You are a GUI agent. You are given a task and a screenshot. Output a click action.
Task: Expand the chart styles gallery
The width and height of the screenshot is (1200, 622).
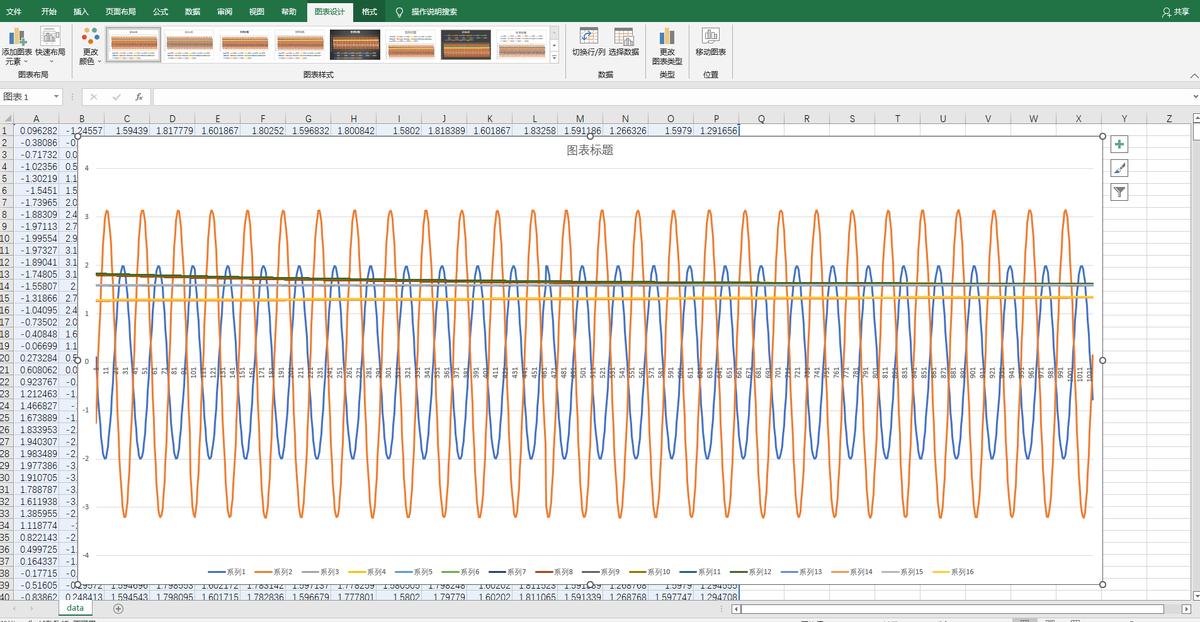[554, 58]
